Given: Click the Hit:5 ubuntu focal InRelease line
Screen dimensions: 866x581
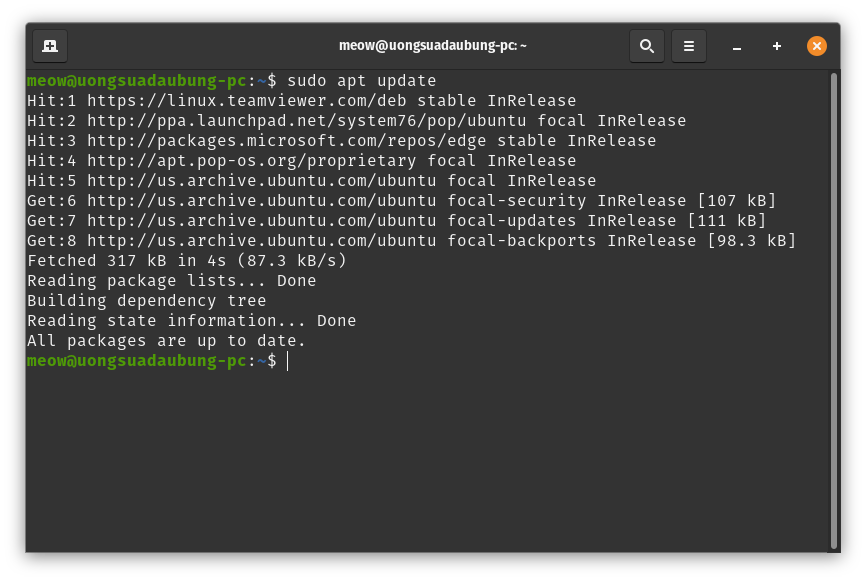Looking at the screenshot, I should pos(311,181).
